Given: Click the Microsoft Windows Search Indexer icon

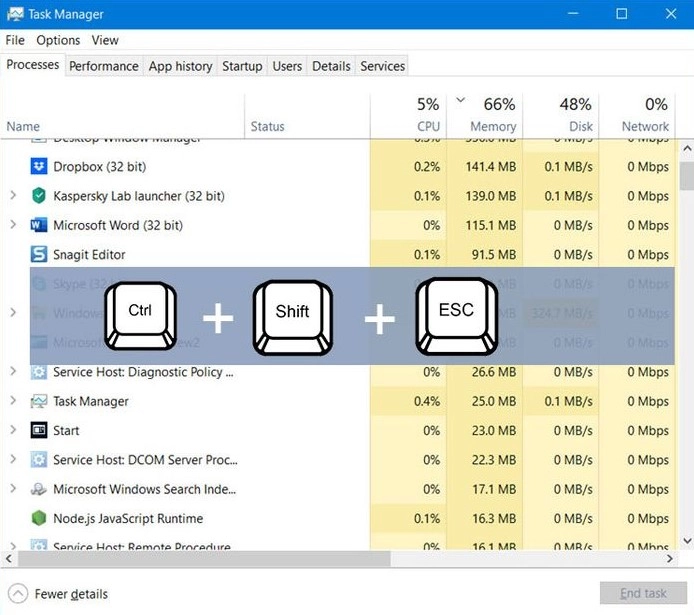Looking at the screenshot, I should pyautogui.click(x=39, y=489).
